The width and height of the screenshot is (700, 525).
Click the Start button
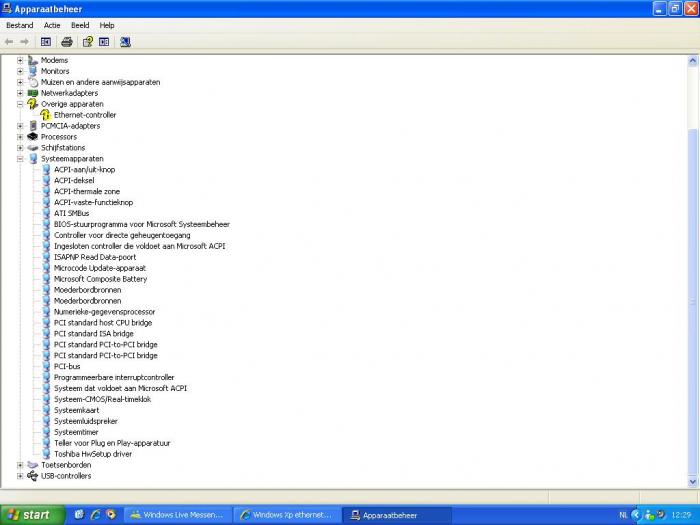[33, 515]
